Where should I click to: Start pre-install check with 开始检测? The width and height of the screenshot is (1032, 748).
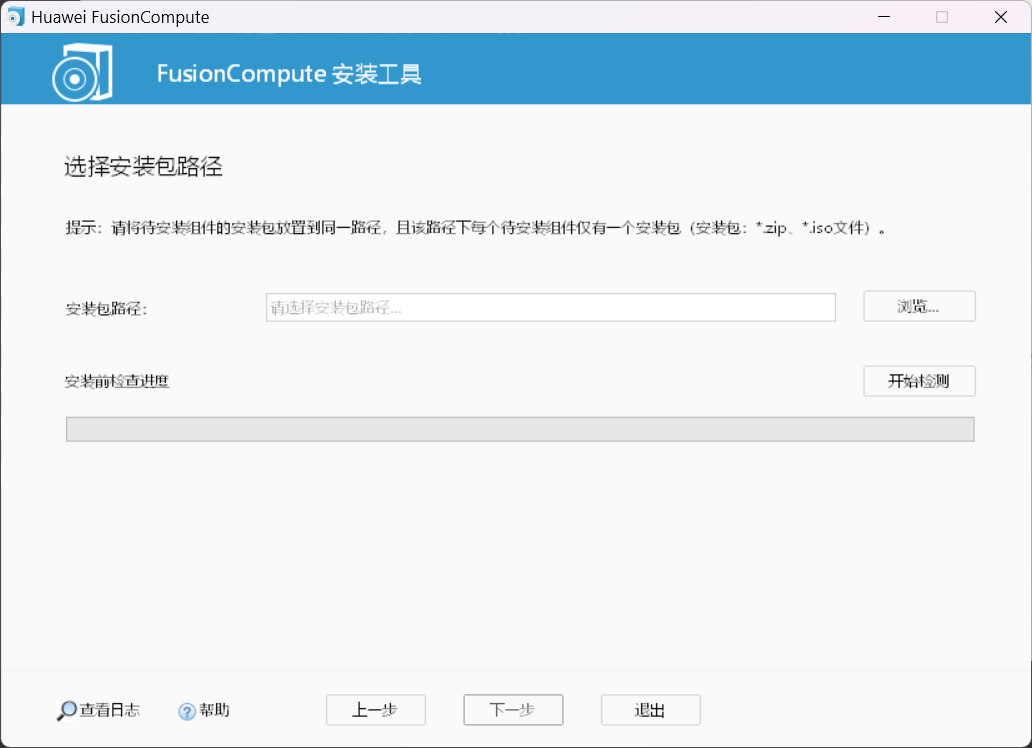pos(919,381)
